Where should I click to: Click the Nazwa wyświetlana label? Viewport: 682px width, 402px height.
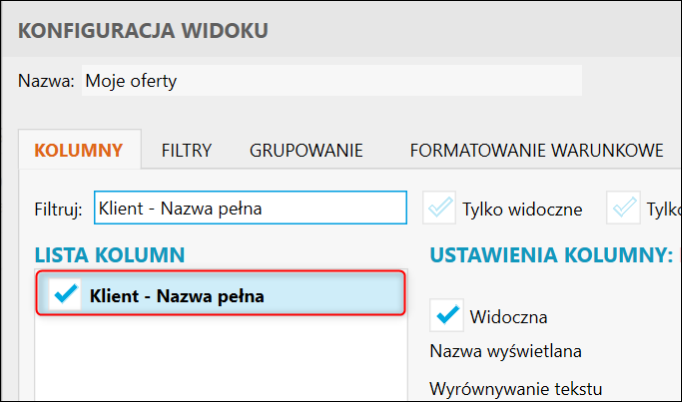[506, 351]
